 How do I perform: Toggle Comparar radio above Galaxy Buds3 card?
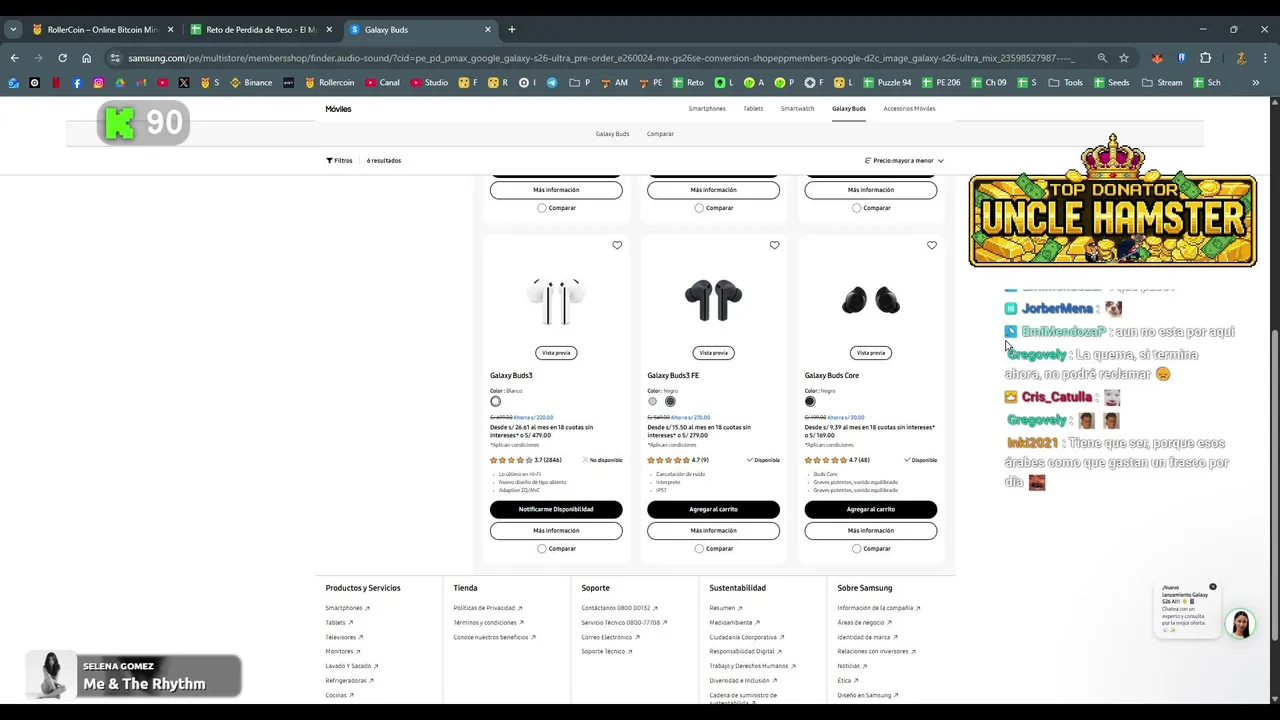(x=541, y=208)
